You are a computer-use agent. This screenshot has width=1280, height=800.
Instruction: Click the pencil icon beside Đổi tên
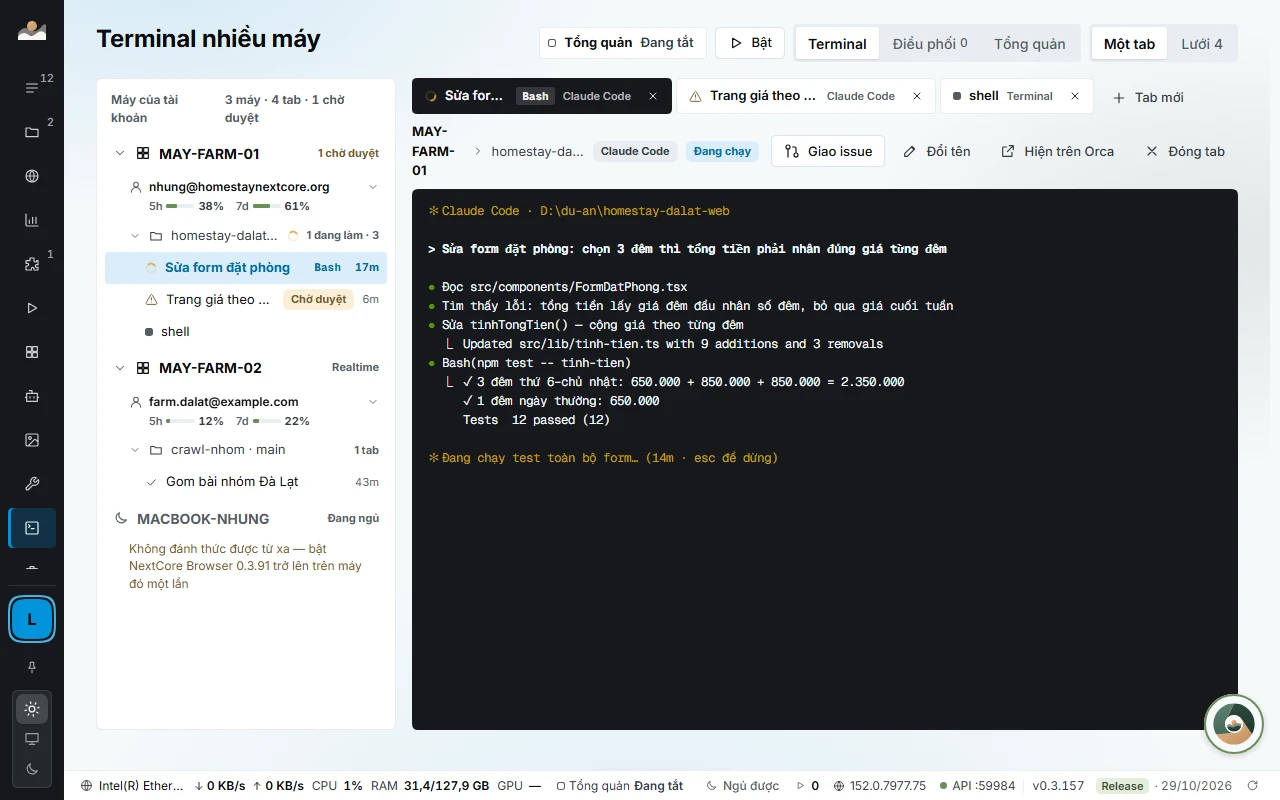pyautogui.click(x=909, y=151)
